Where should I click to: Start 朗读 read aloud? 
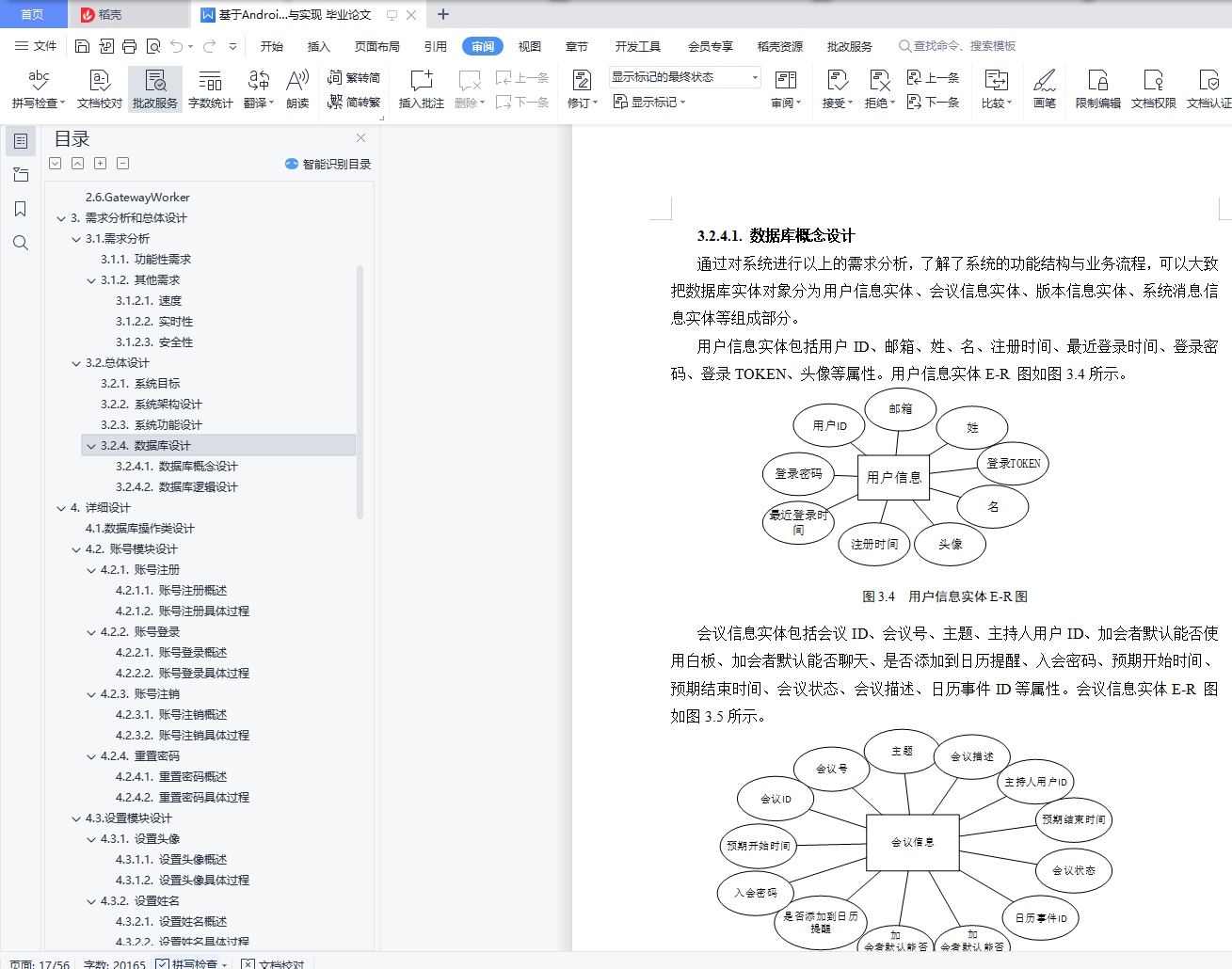click(x=297, y=89)
